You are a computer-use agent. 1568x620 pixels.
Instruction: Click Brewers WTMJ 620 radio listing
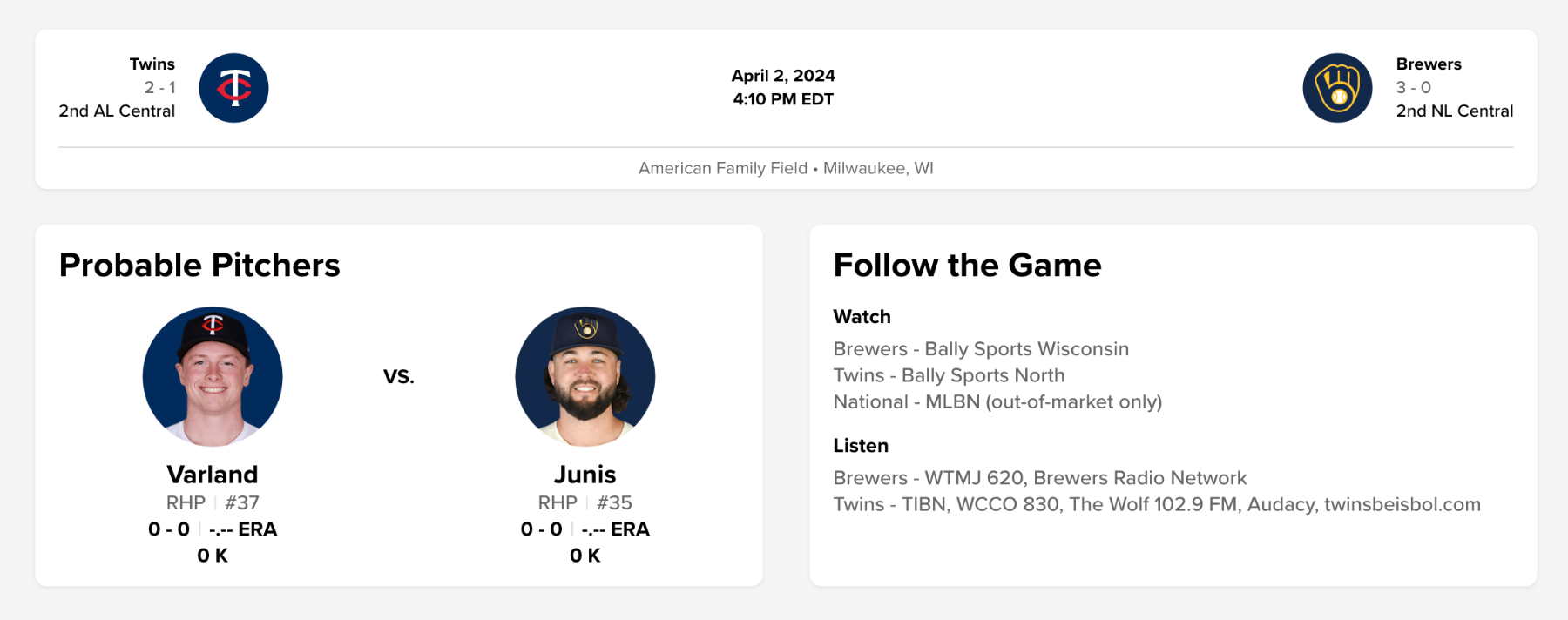tap(1039, 478)
